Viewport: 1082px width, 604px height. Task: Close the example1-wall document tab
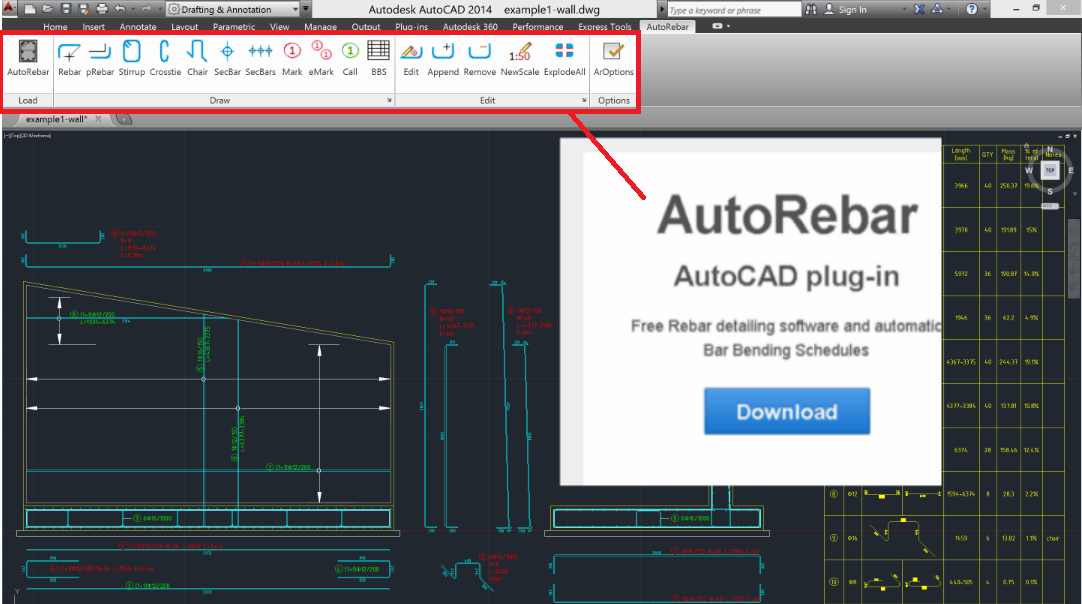tap(98, 119)
